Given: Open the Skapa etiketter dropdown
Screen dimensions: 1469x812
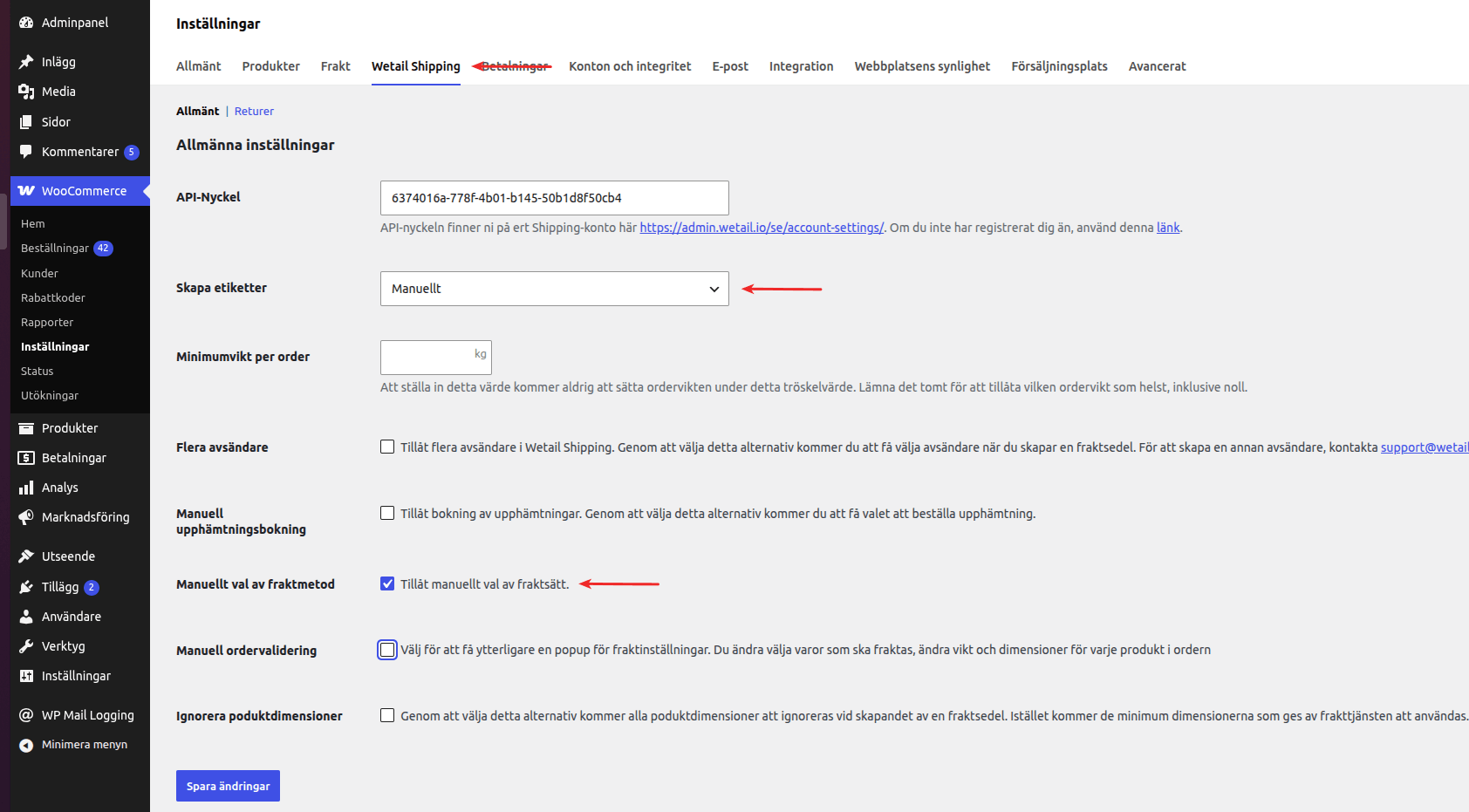Looking at the screenshot, I should click(555, 289).
